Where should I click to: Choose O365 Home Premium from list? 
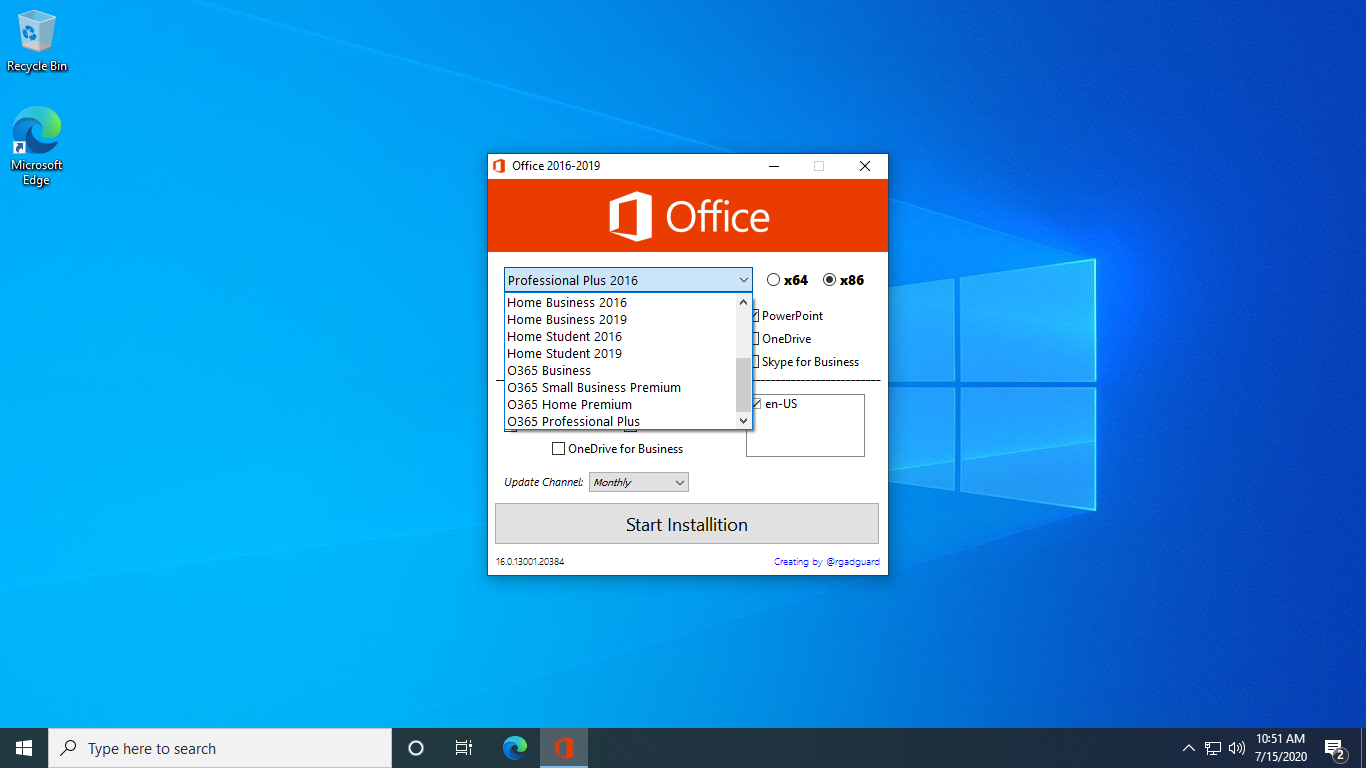click(620, 404)
